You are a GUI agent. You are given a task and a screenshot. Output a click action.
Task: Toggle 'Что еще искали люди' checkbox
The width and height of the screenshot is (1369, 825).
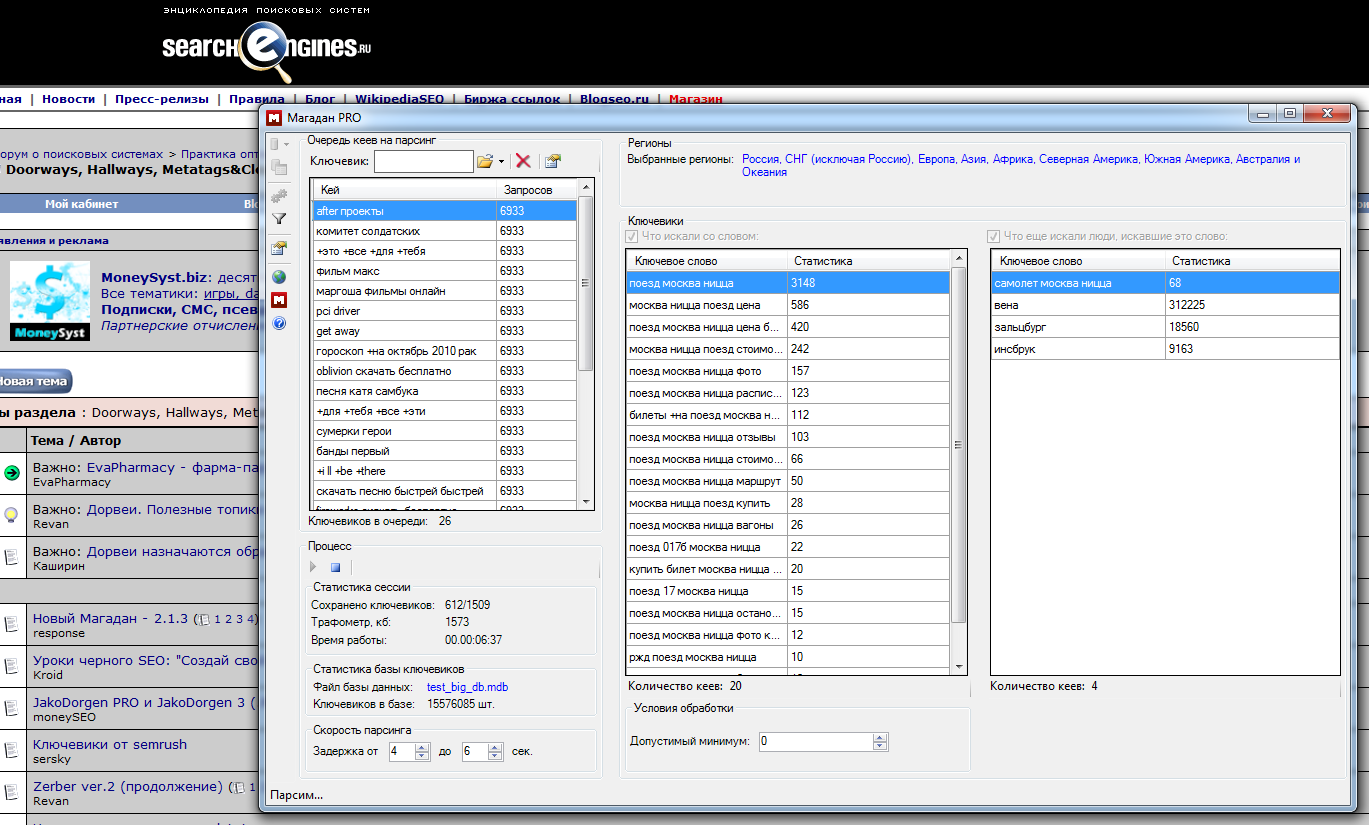993,236
